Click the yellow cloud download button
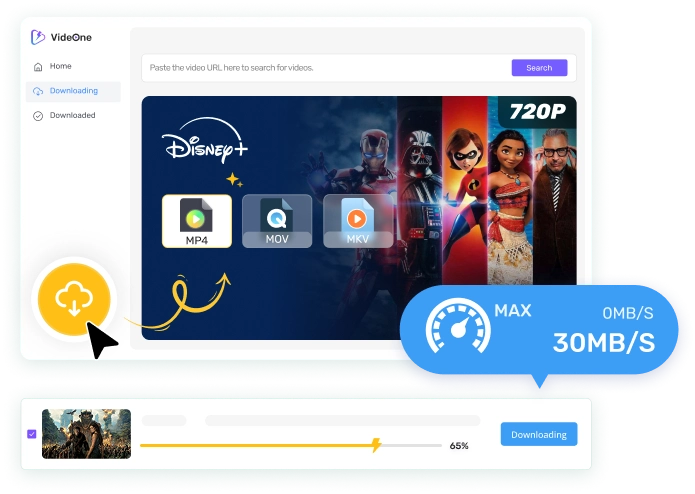The height and width of the screenshot is (494, 695). [x=76, y=297]
